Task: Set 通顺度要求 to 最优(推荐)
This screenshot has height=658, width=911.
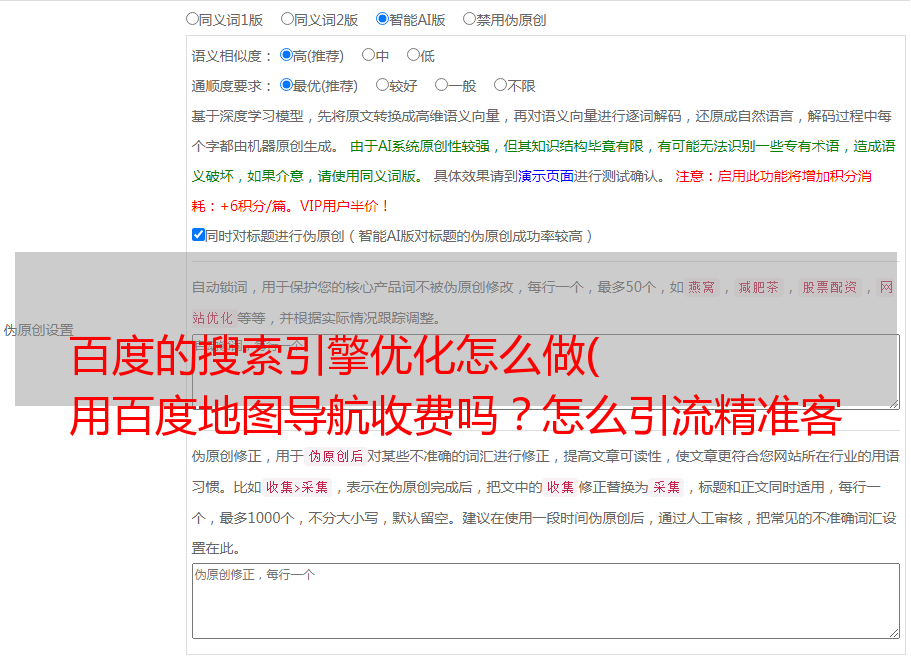Action: tap(286, 85)
